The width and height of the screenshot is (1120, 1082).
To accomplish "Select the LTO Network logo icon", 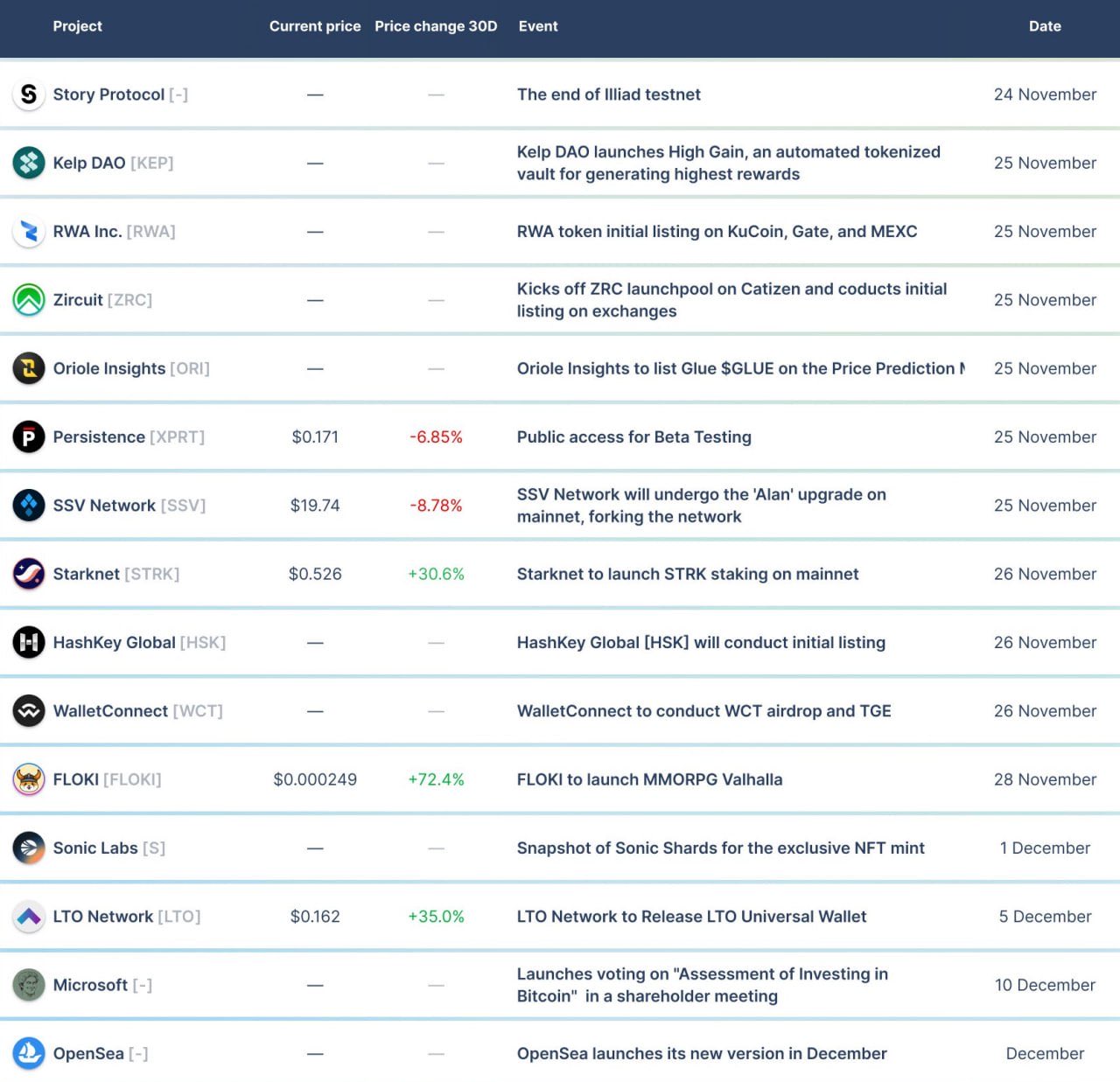I will (x=29, y=917).
